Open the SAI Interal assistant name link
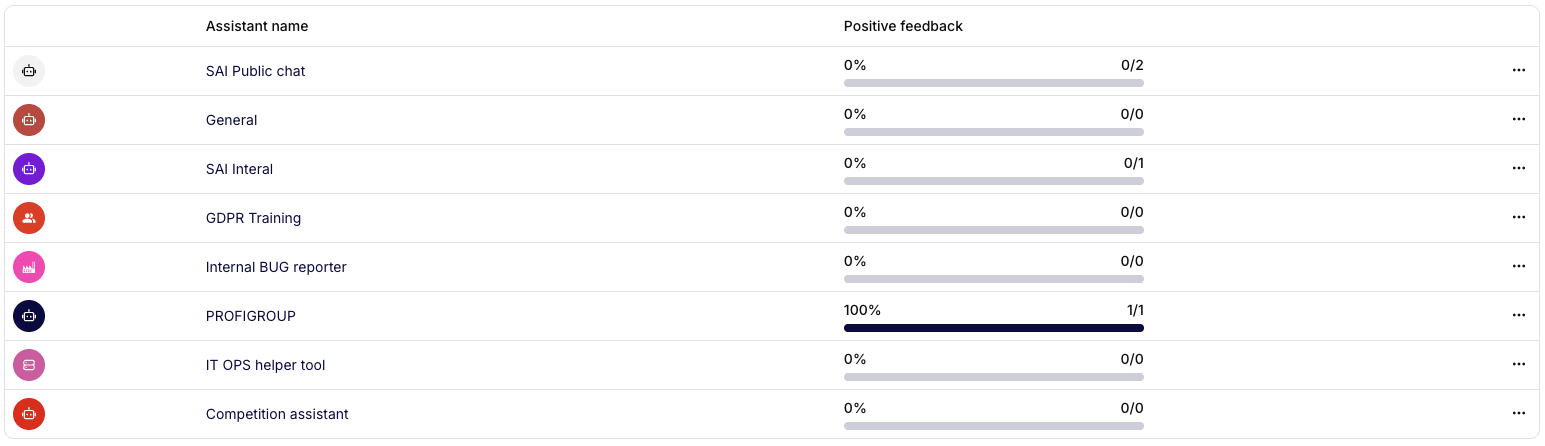The width and height of the screenshot is (1545, 446). click(239, 169)
